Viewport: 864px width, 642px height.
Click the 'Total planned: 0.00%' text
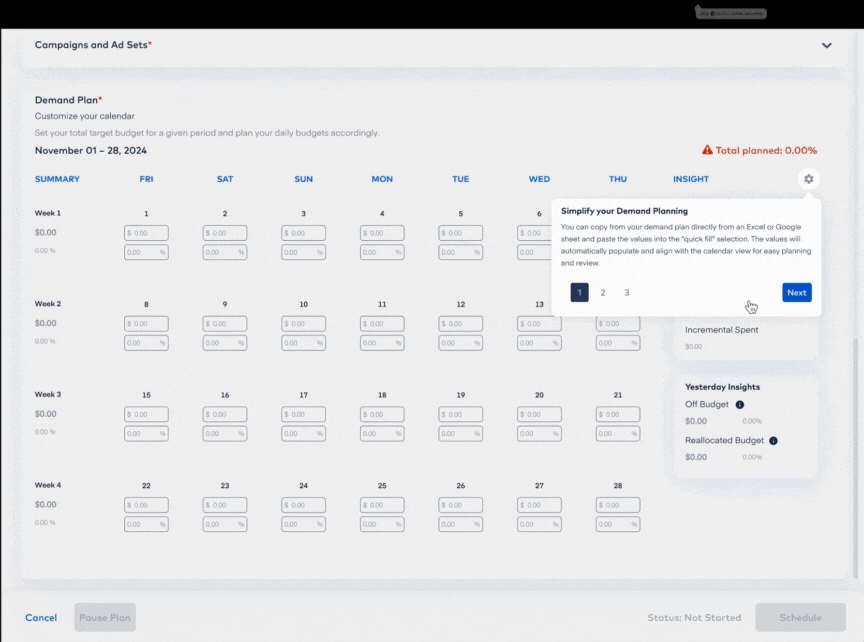click(766, 150)
